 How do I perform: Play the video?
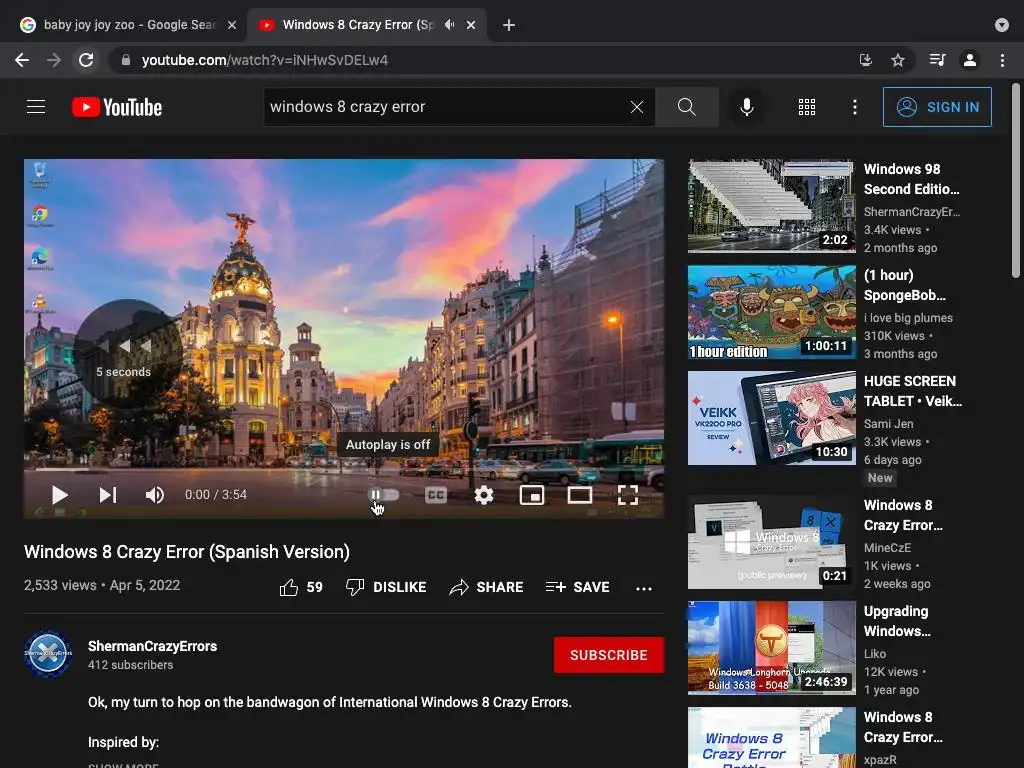tap(59, 495)
